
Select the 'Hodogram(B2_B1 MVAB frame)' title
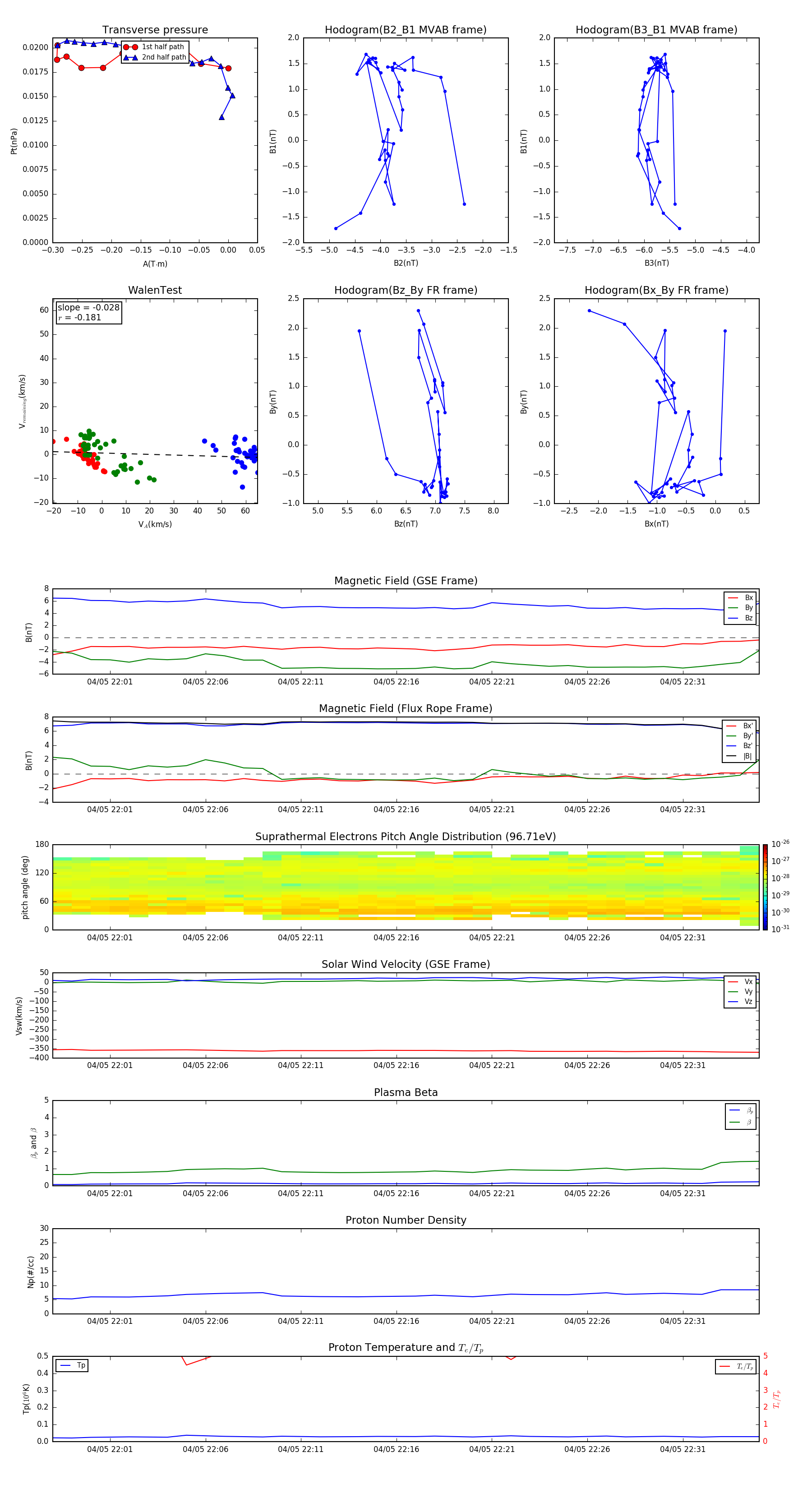[x=406, y=30]
